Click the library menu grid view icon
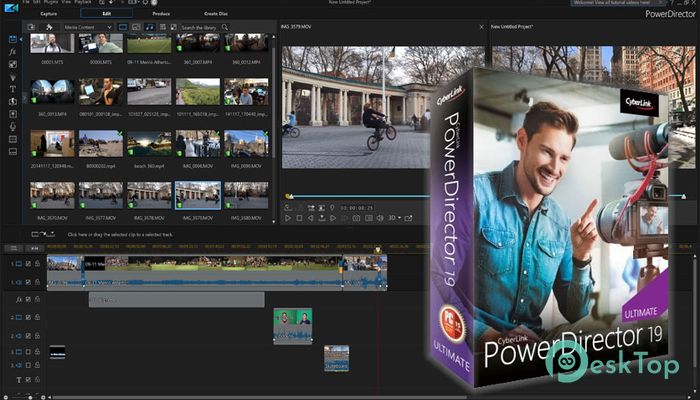700x400 pixels. point(163,27)
